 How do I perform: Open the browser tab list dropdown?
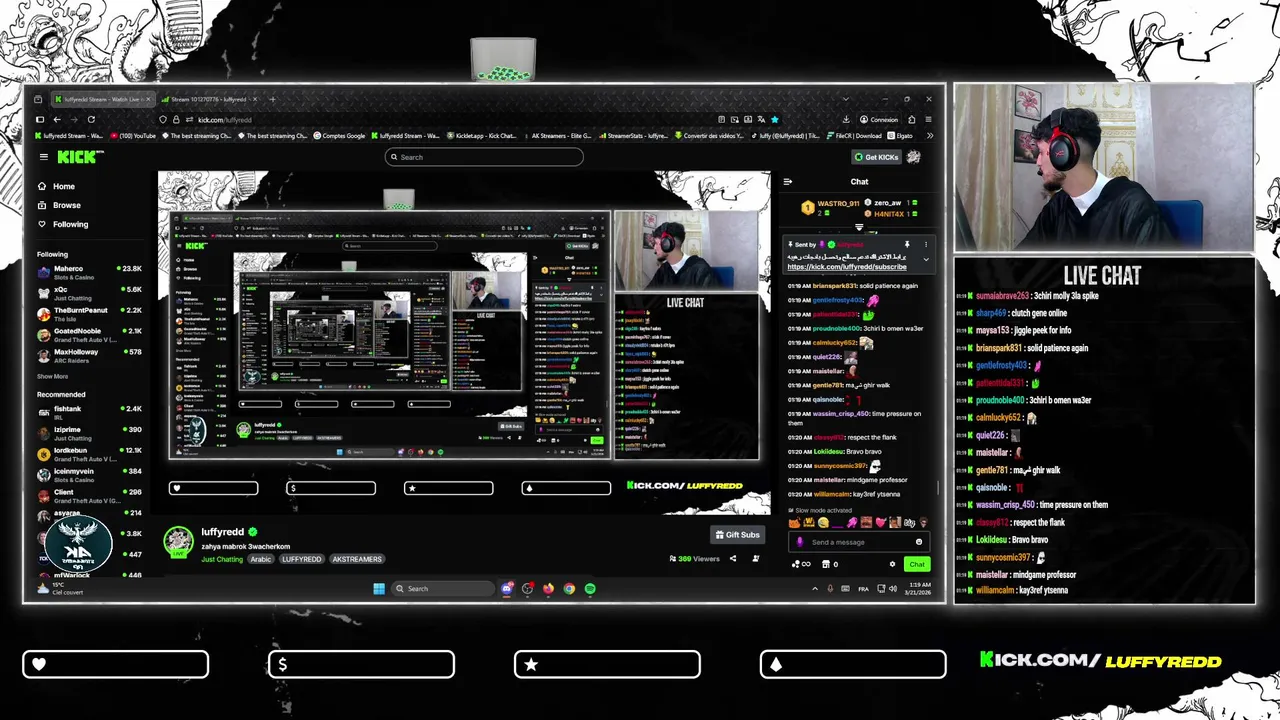845,99
